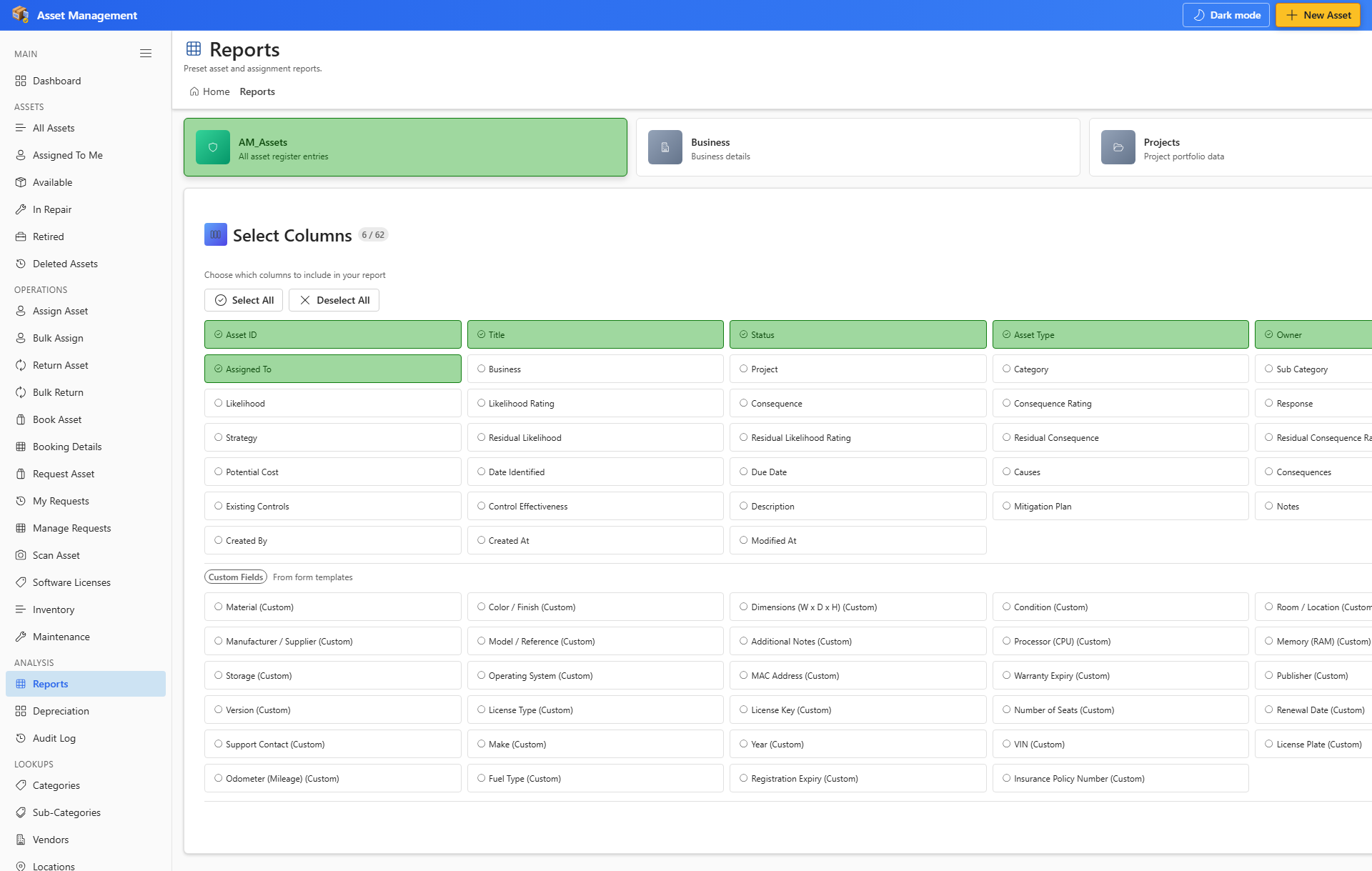Click the Select All button
Viewport: 1372px width, 871px height.
(244, 300)
